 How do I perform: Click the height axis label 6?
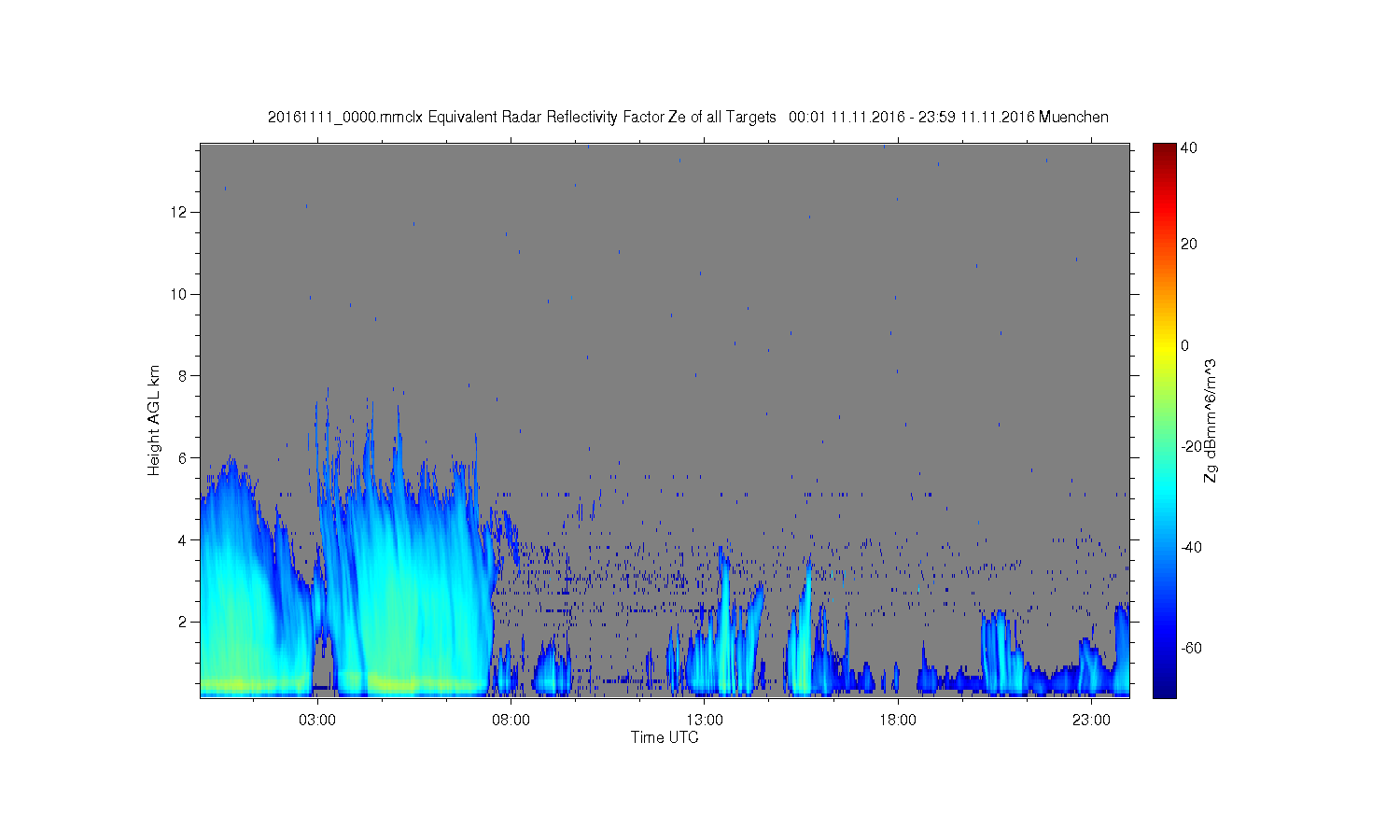pos(184,457)
